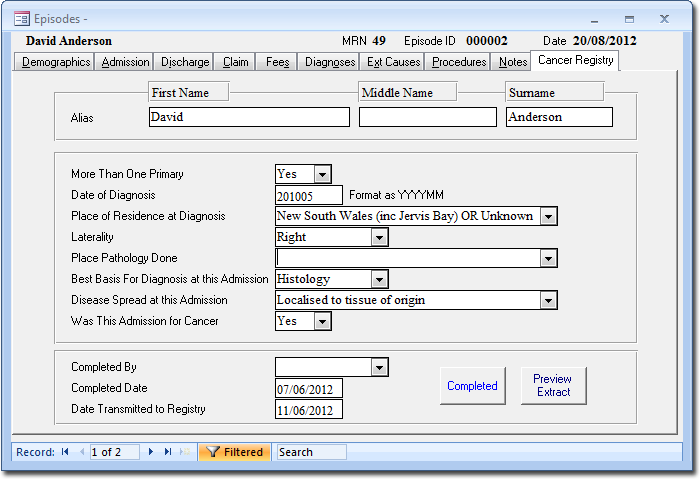
Task: Open the Procedures tab
Action: point(459,62)
